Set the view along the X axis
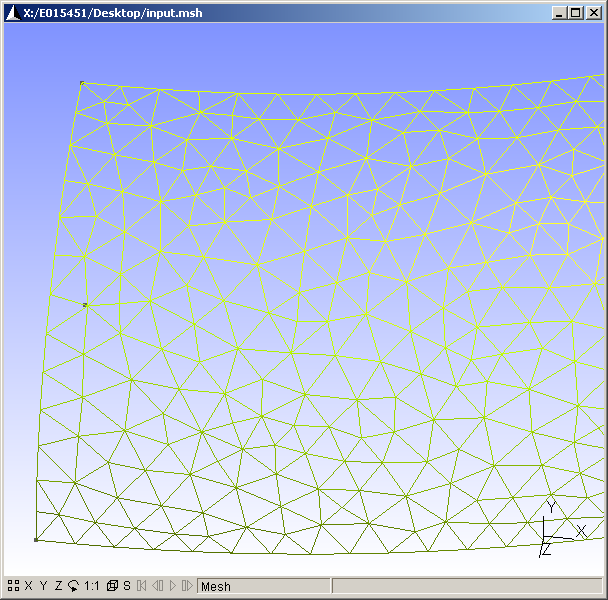The height and width of the screenshot is (600, 608). pyautogui.click(x=29, y=586)
